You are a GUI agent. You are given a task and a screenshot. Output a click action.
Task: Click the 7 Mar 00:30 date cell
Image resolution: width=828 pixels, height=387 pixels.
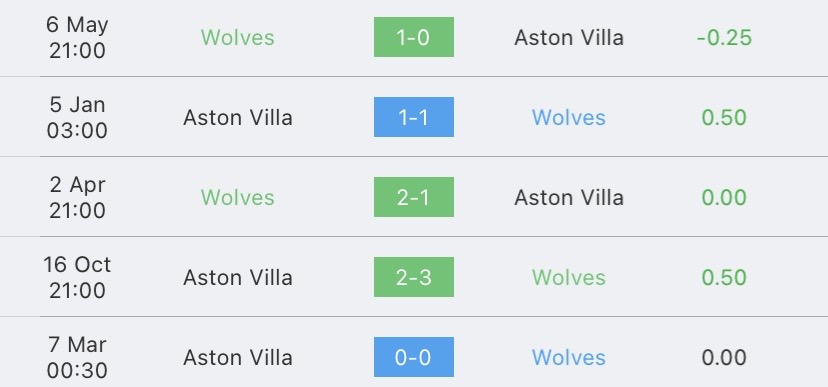[x=77, y=357]
